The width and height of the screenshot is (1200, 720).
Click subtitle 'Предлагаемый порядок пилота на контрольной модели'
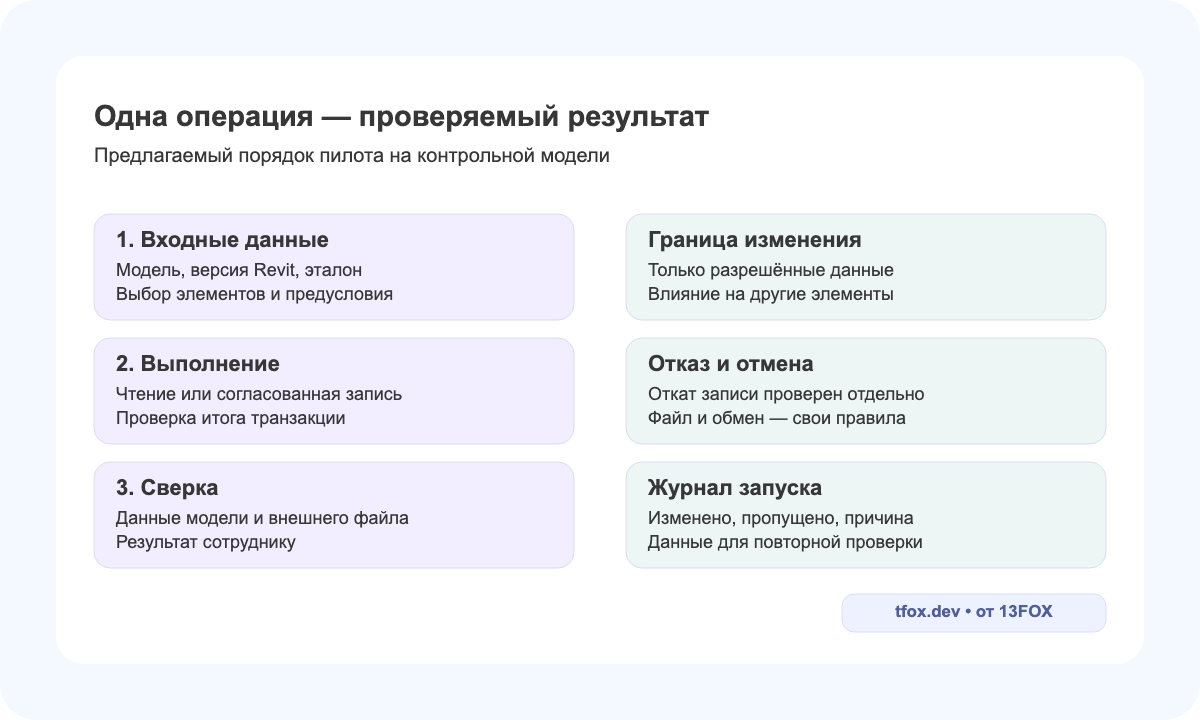point(351,156)
